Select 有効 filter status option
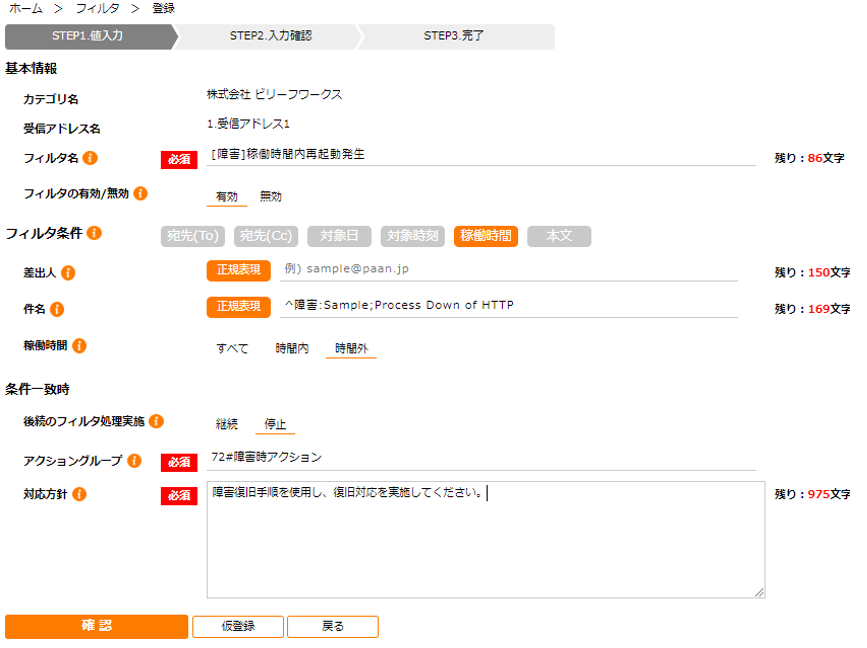 tap(227, 197)
